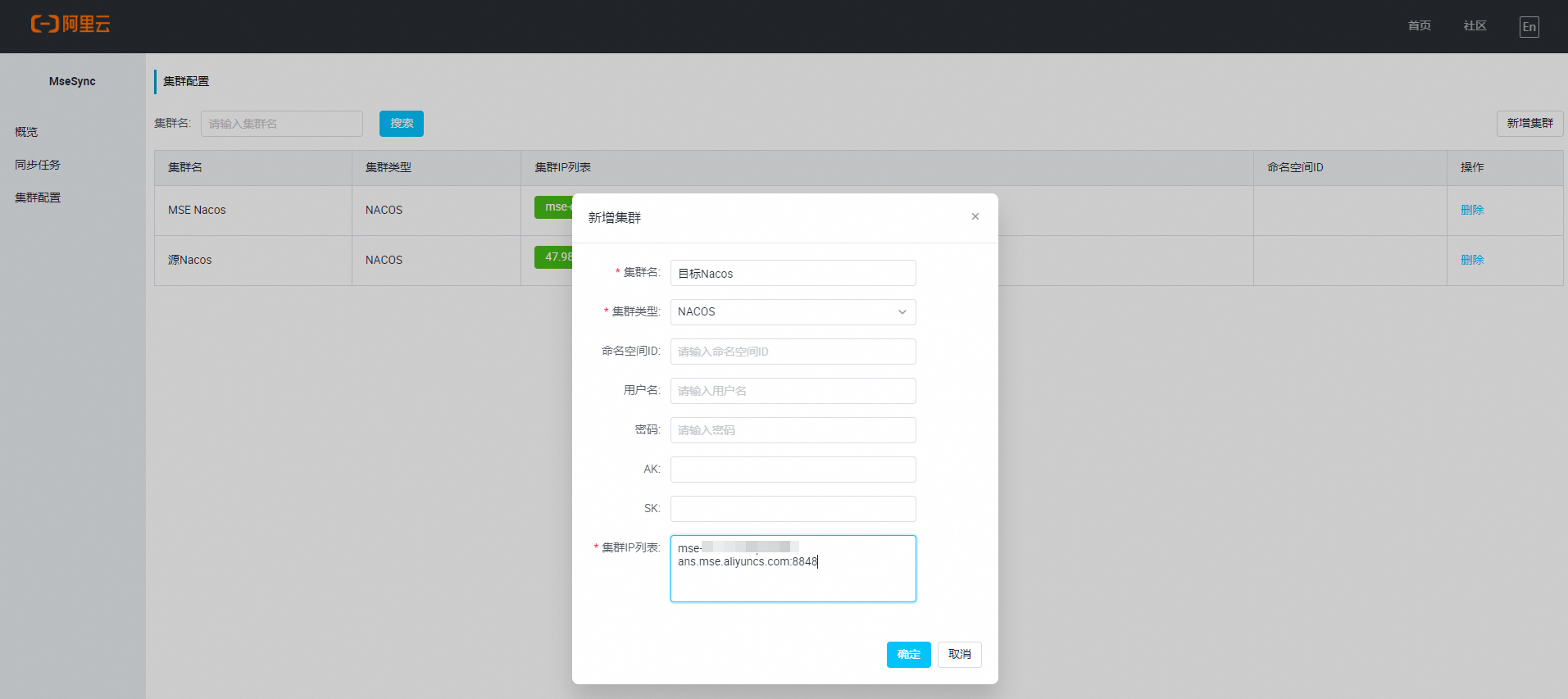This screenshot has height=699, width=1568.
Task: Close the 新增集群 dialog with X
Action: pyautogui.click(x=975, y=216)
